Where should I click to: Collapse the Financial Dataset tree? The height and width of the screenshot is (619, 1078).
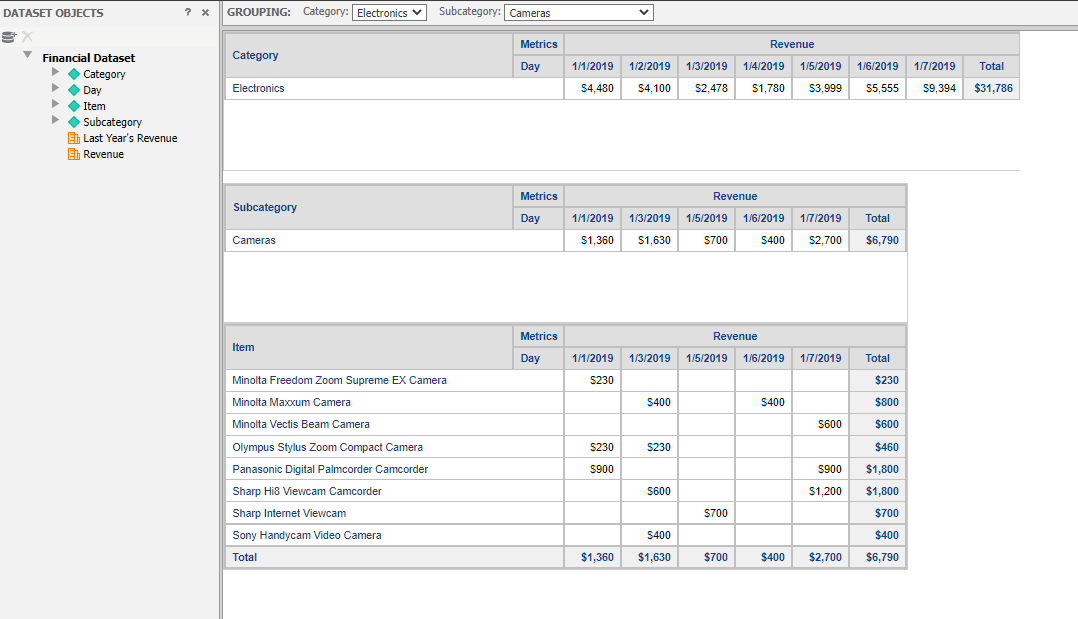click(28, 55)
